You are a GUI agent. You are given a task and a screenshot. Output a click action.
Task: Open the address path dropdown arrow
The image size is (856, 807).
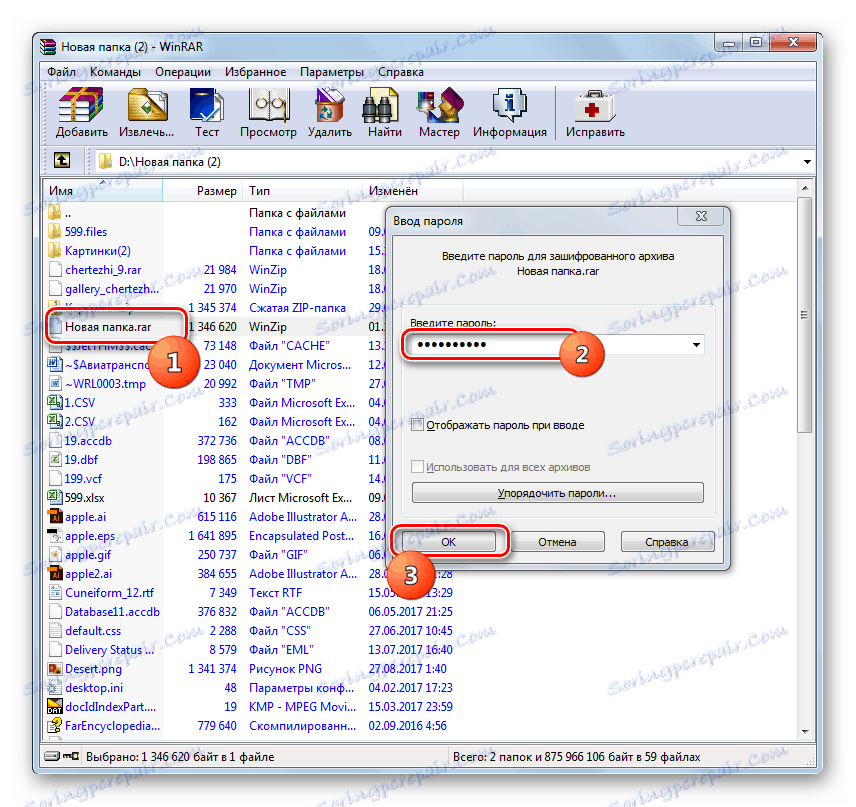coord(807,162)
